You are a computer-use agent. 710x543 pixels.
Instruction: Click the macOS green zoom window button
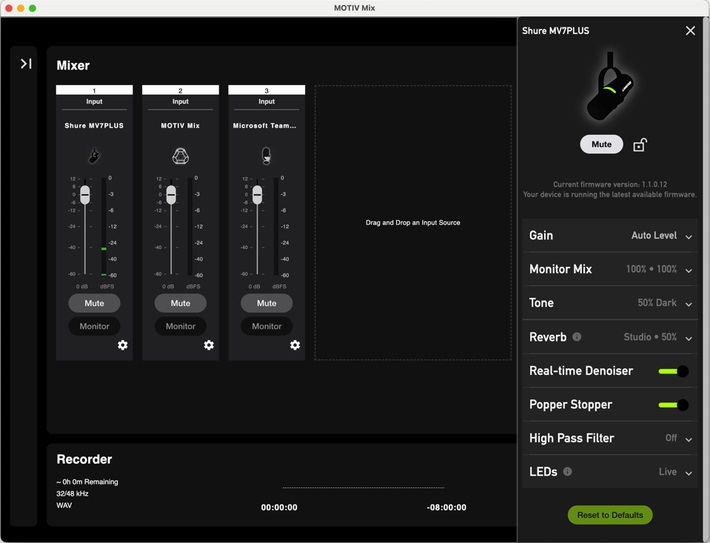pos(32,8)
